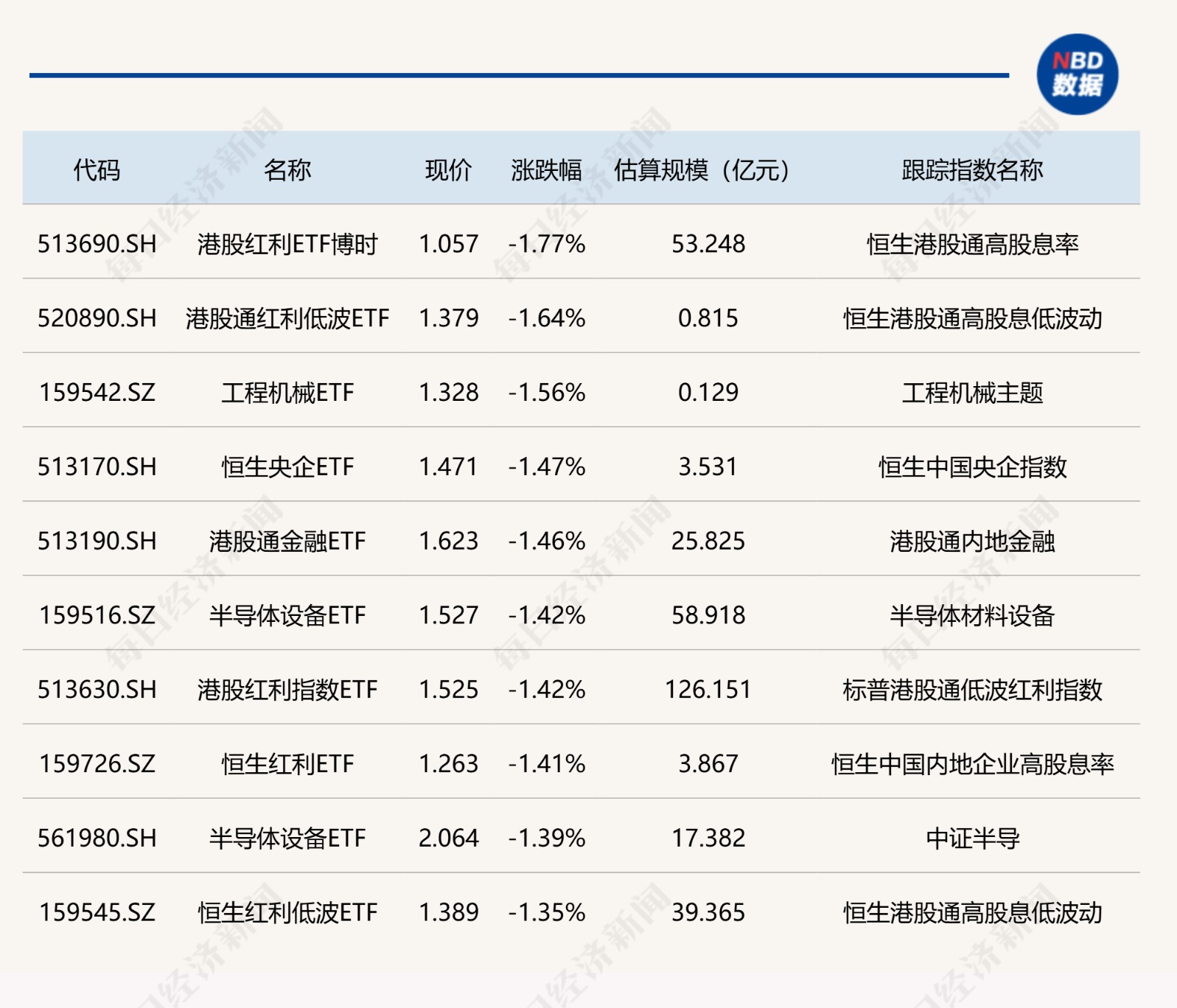
Task: Click index name 中证半导
Action: pyautogui.click(x=972, y=839)
